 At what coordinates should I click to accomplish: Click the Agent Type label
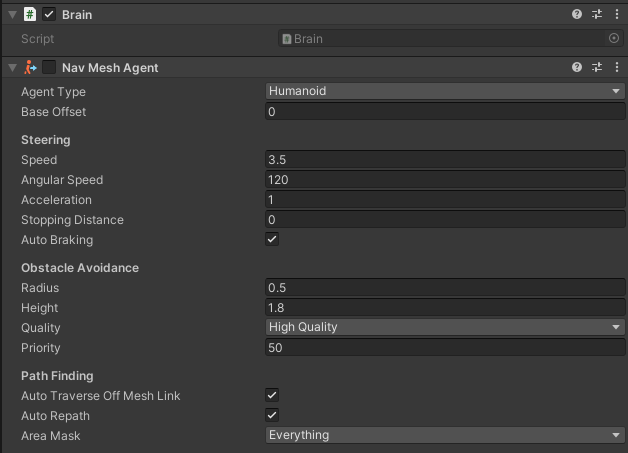tap(53, 92)
